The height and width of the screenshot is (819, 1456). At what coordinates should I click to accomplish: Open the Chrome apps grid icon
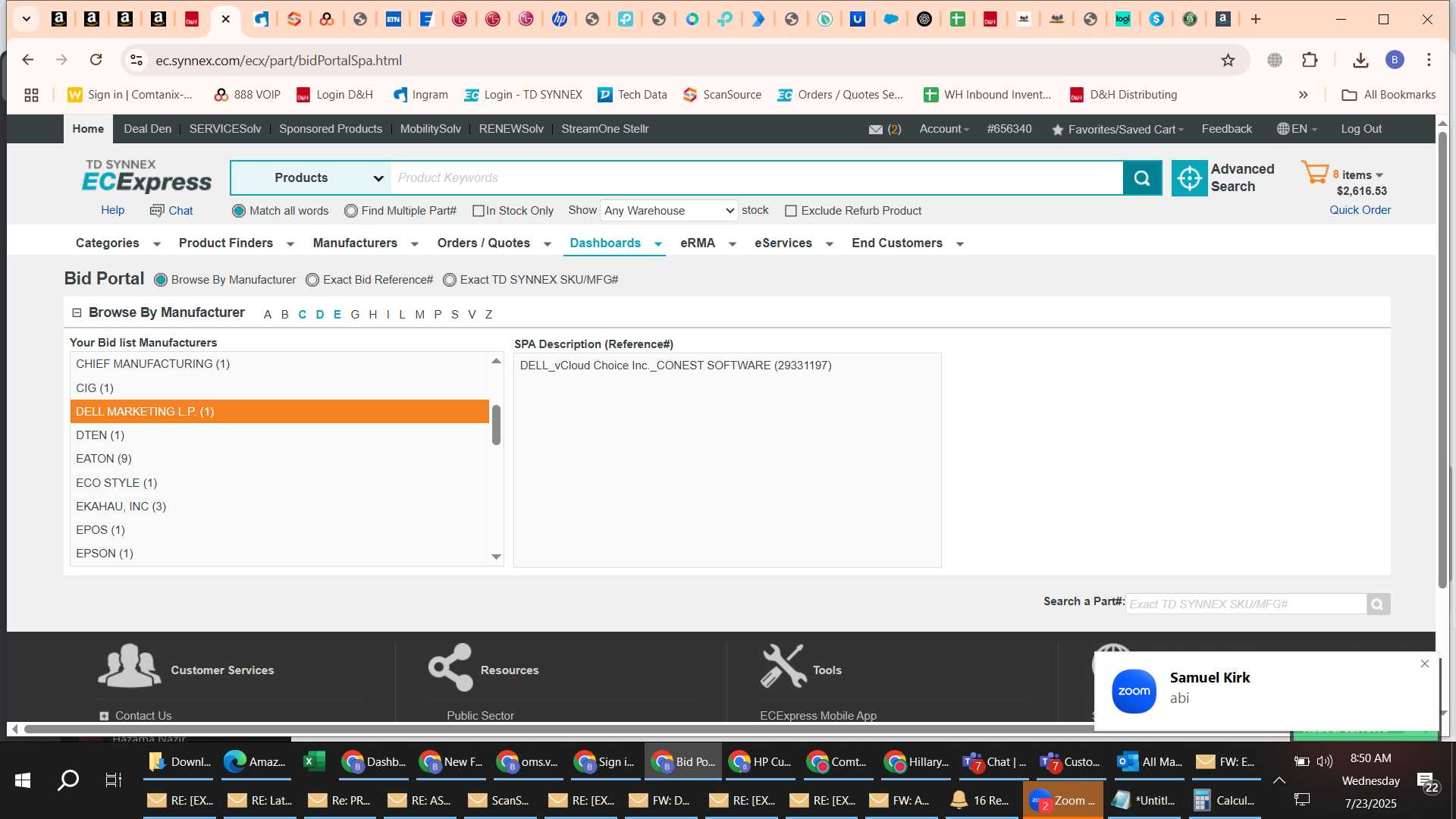point(31,95)
